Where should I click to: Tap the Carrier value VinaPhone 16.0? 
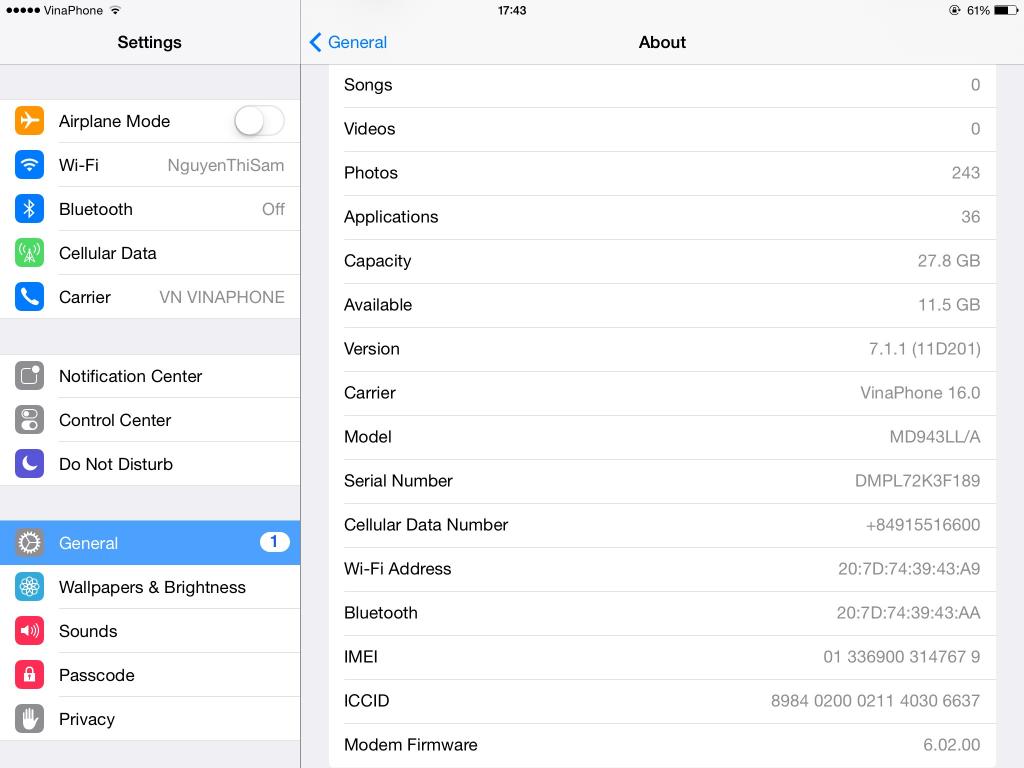pyautogui.click(x=920, y=392)
